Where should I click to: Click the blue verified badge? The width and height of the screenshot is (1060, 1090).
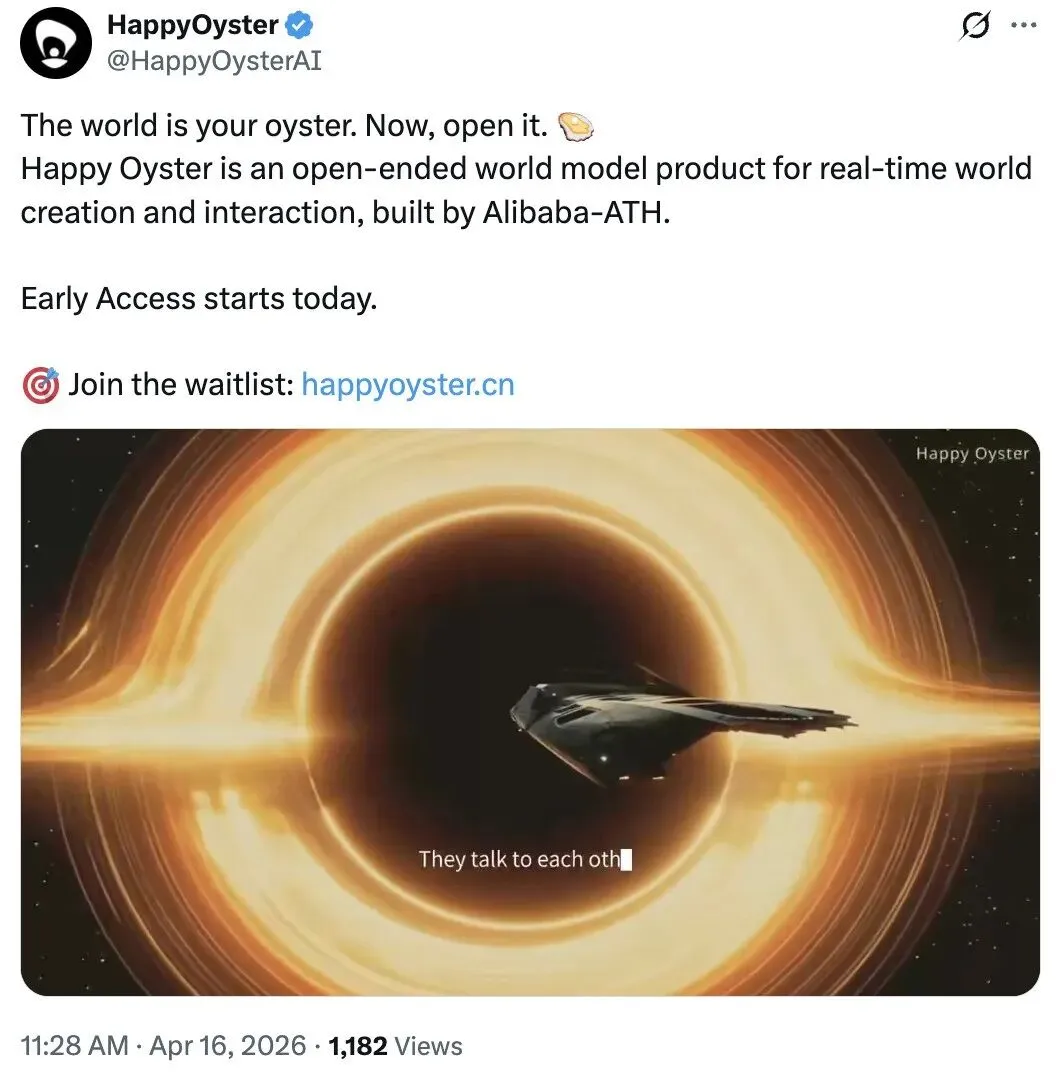click(300, 26)
